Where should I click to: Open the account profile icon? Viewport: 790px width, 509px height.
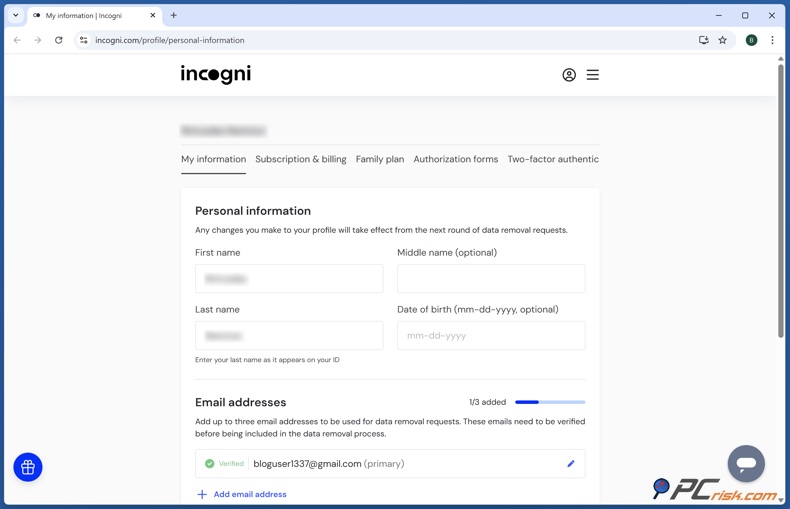point(569,75)
